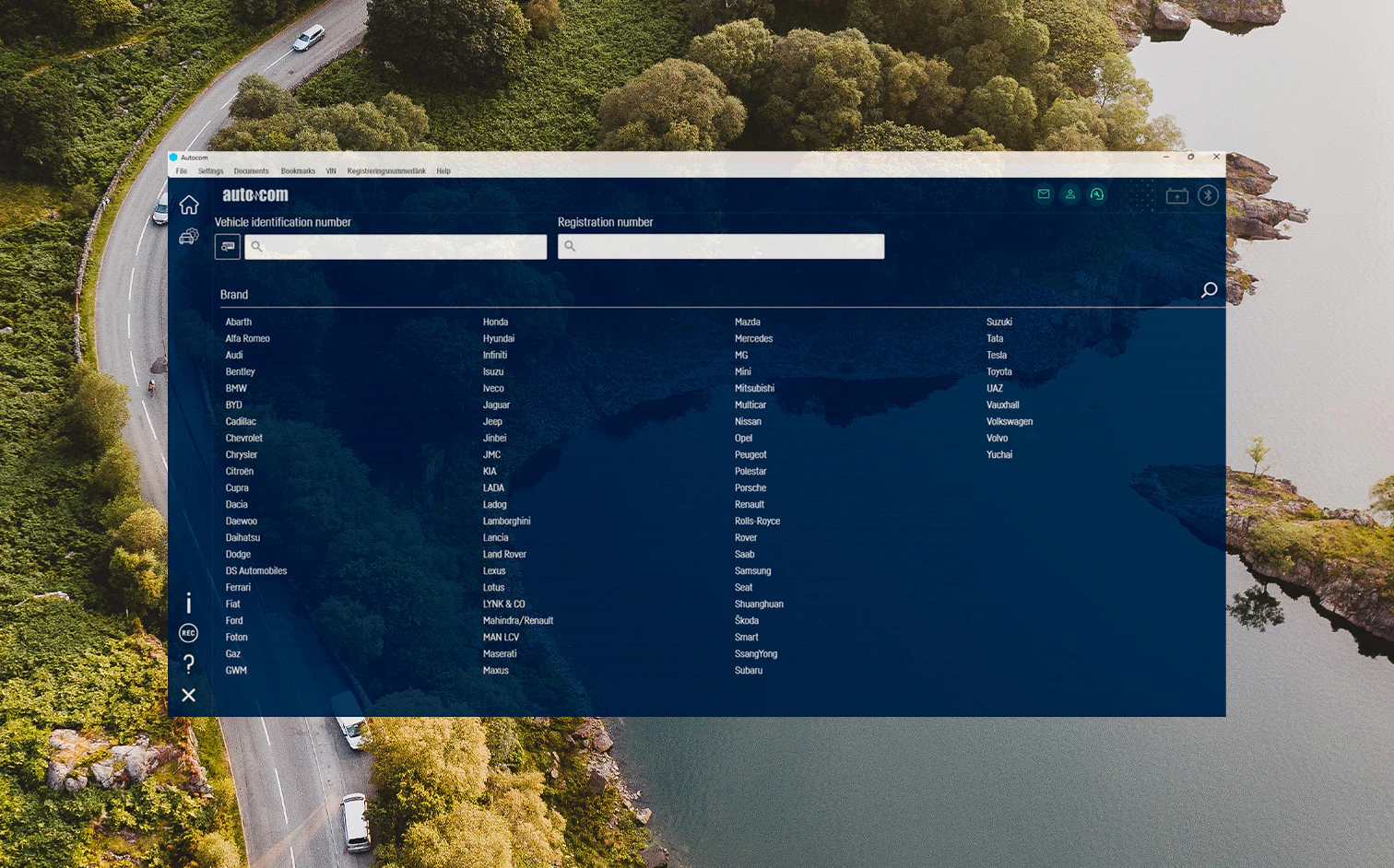Select the Rolls-Royce brand
Viewport: 1394px width, 868px height.
pos(757,521)
